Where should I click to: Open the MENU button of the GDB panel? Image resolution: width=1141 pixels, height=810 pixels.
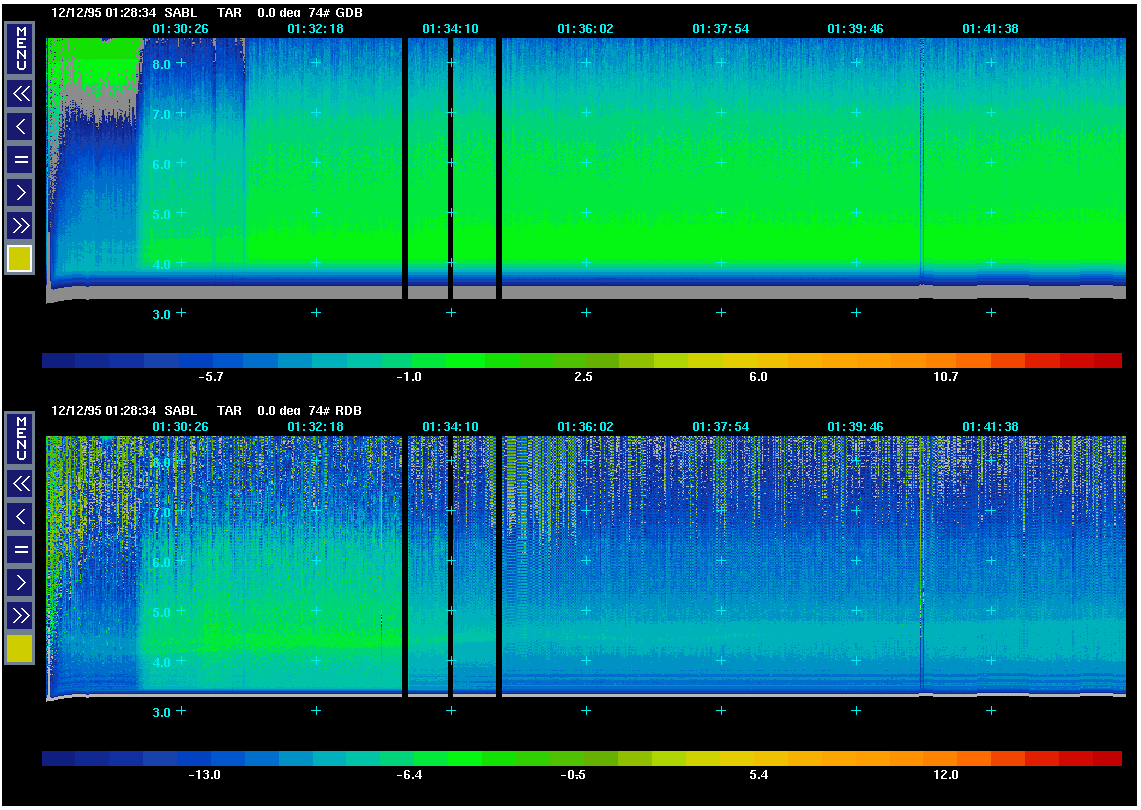click(x=20, y=48)
